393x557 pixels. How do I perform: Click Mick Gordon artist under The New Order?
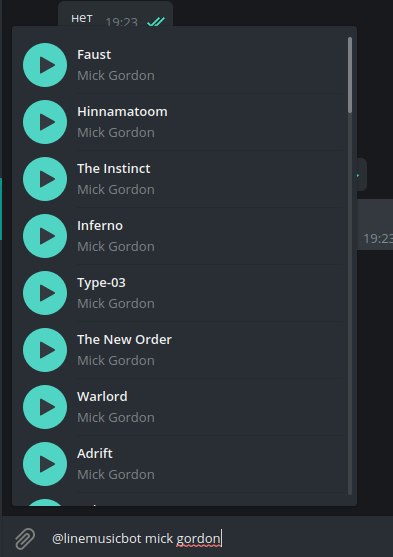(x=116, y=361)
